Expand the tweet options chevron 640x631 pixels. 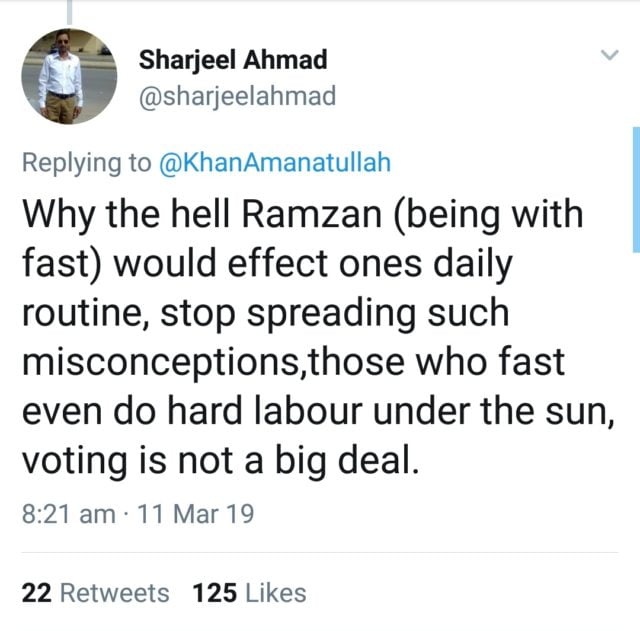click(x=609, y=56)
